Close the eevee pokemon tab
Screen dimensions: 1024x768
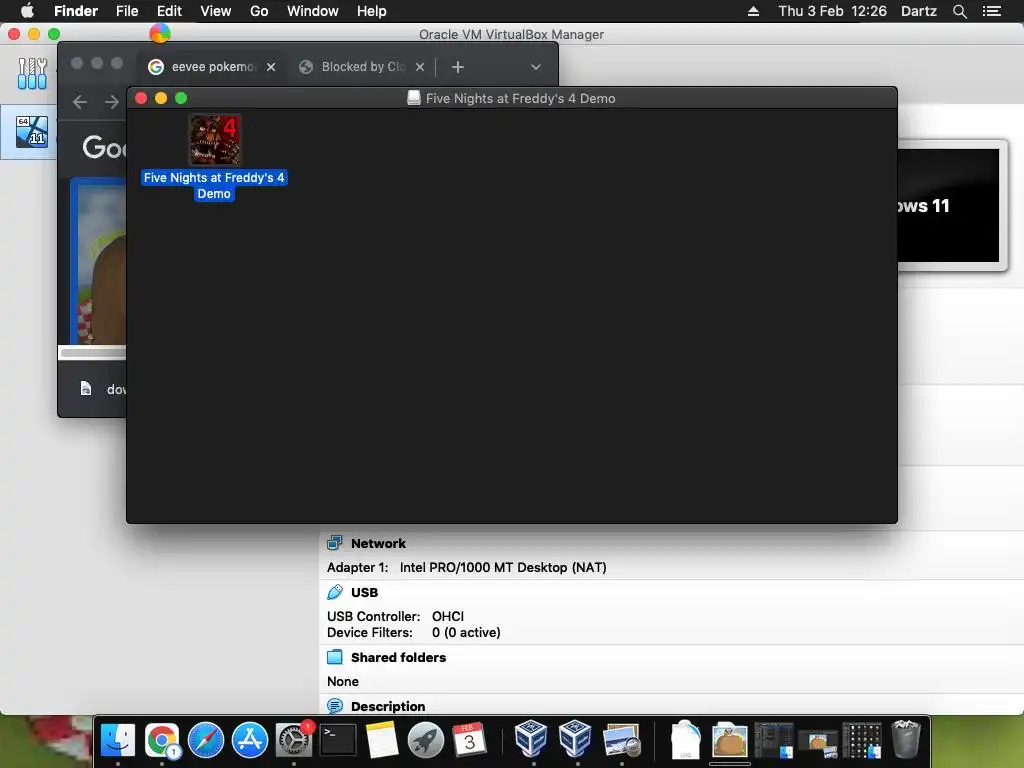point(271,67)
